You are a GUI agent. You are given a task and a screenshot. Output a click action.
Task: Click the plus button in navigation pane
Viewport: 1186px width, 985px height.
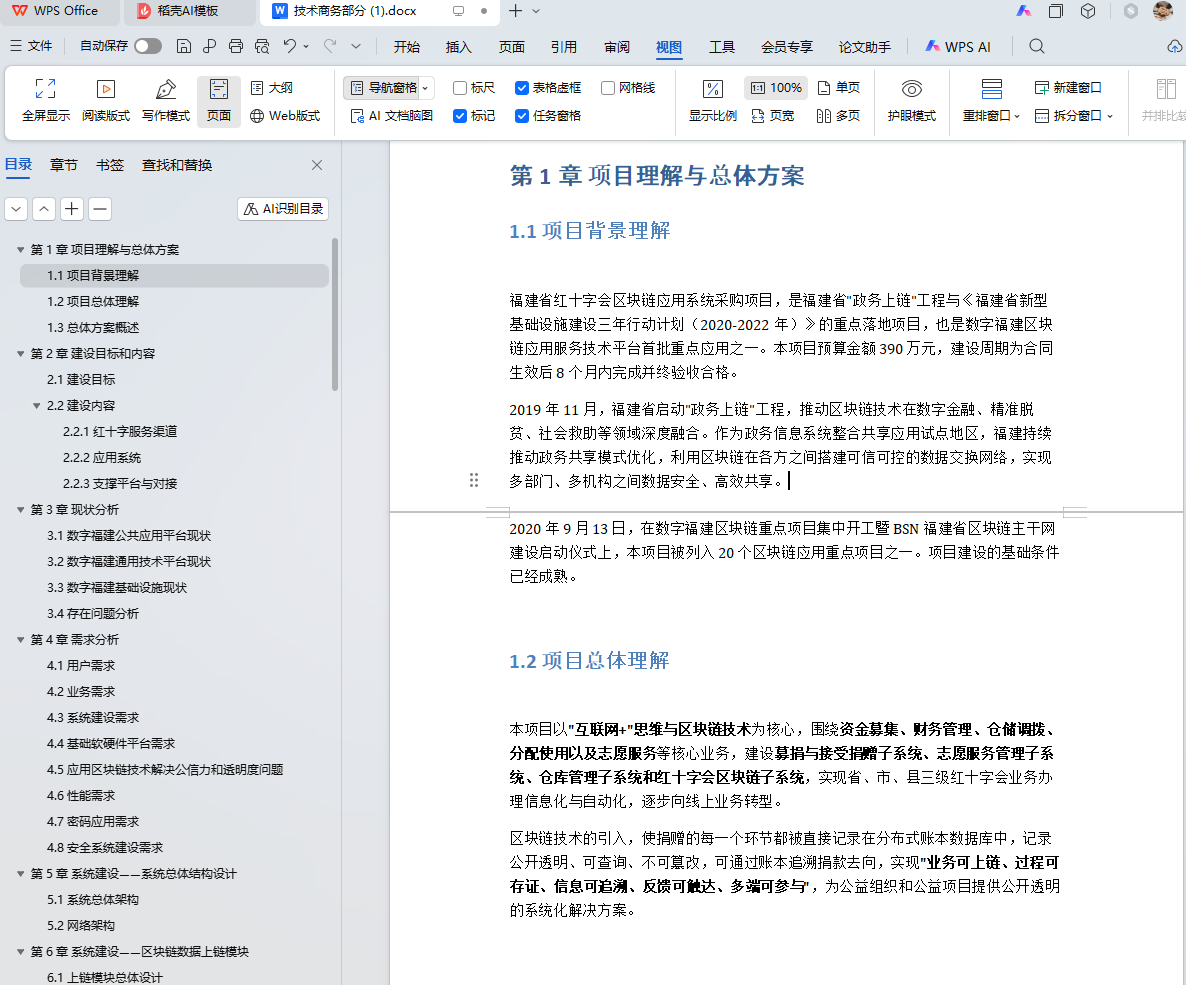[72, 209]
